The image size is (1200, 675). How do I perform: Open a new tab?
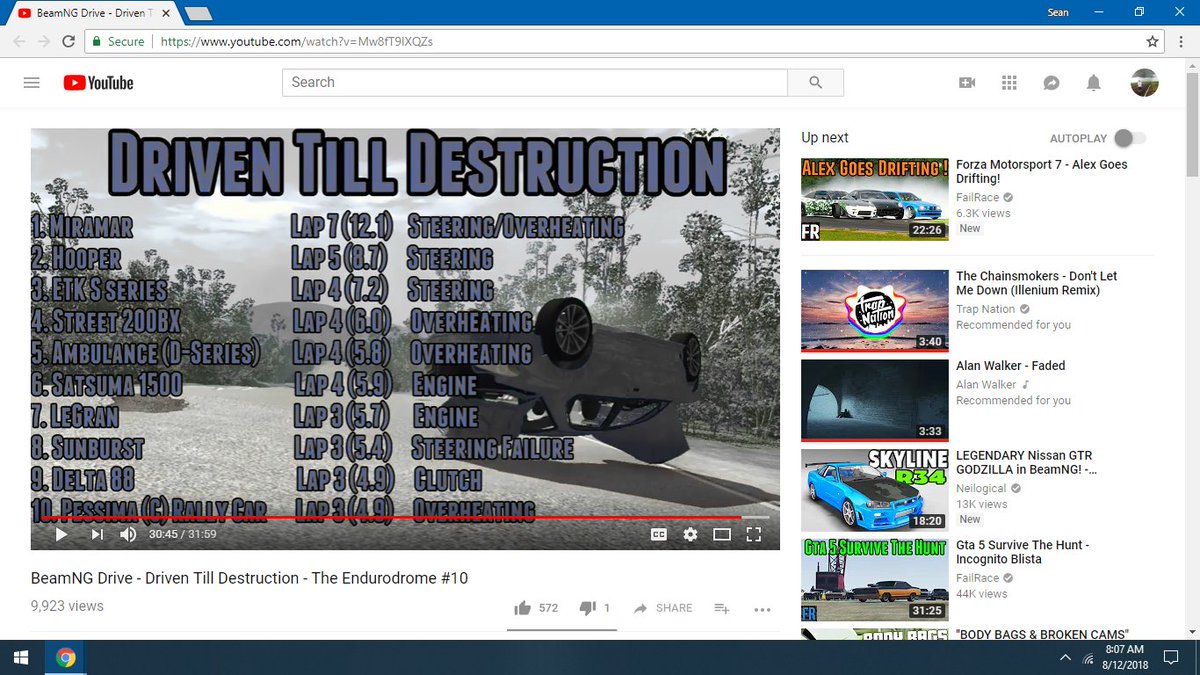198,14
